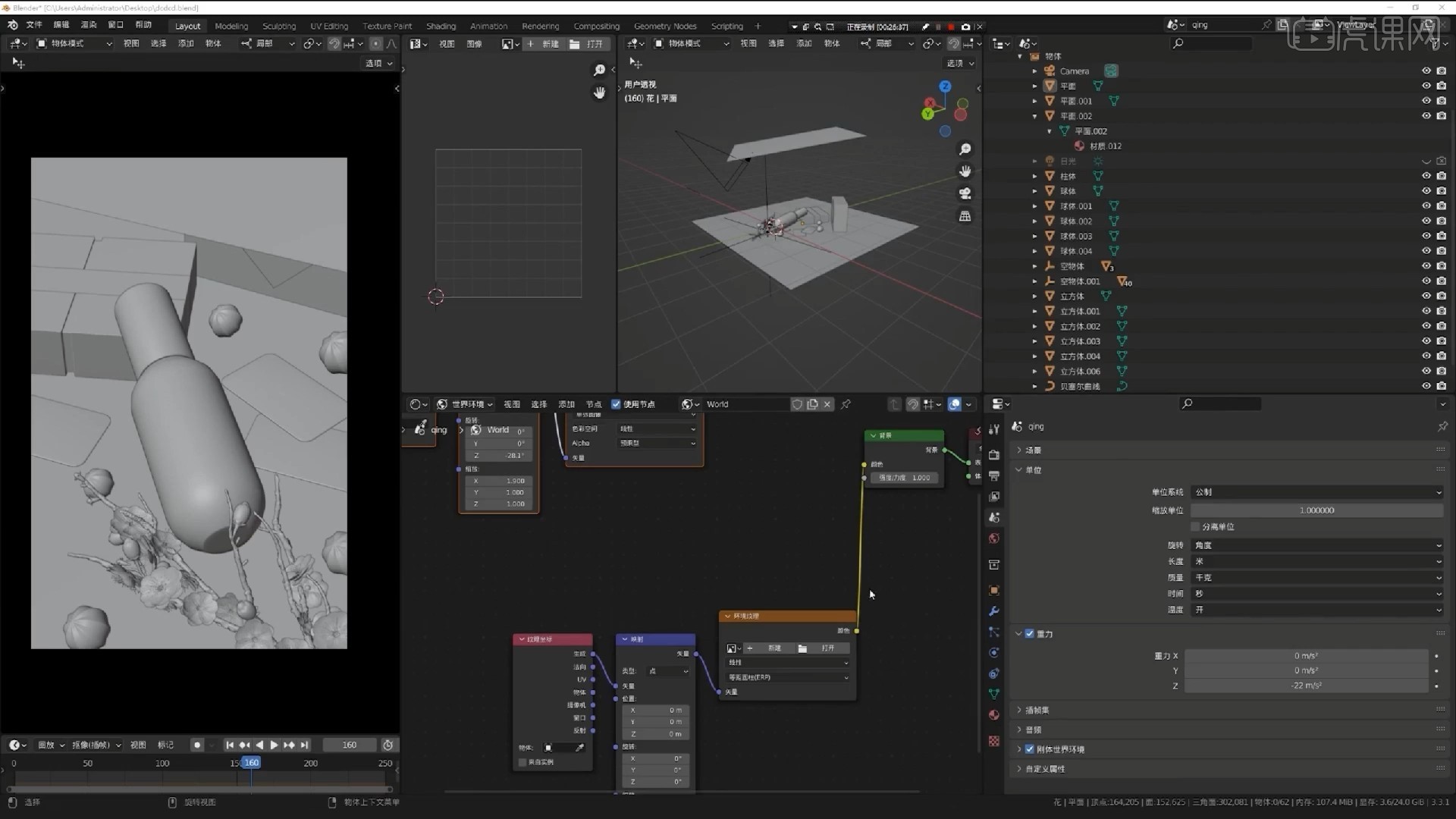Open the Render properties tab
The width and height of the screenshot is (1456, 819).
coord(994,455)
